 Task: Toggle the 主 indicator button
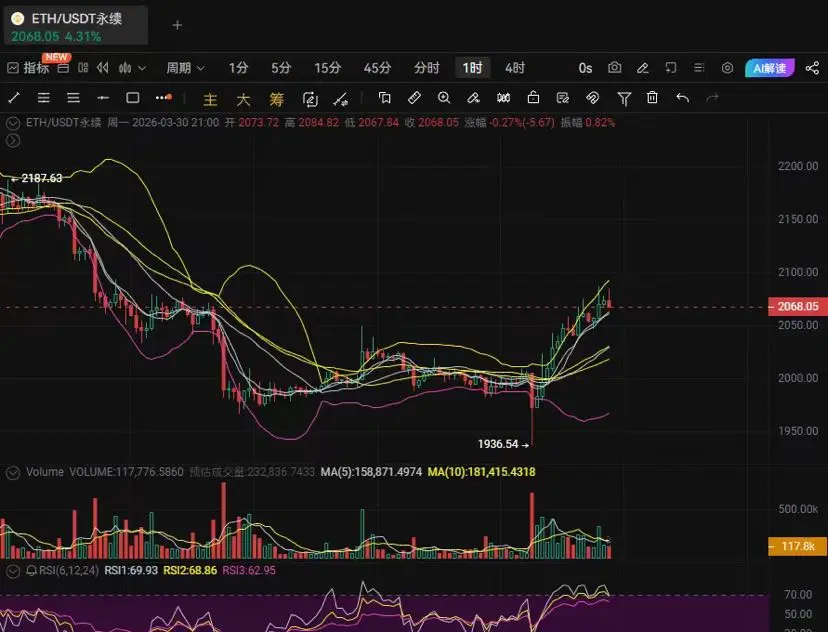(210, 99)
